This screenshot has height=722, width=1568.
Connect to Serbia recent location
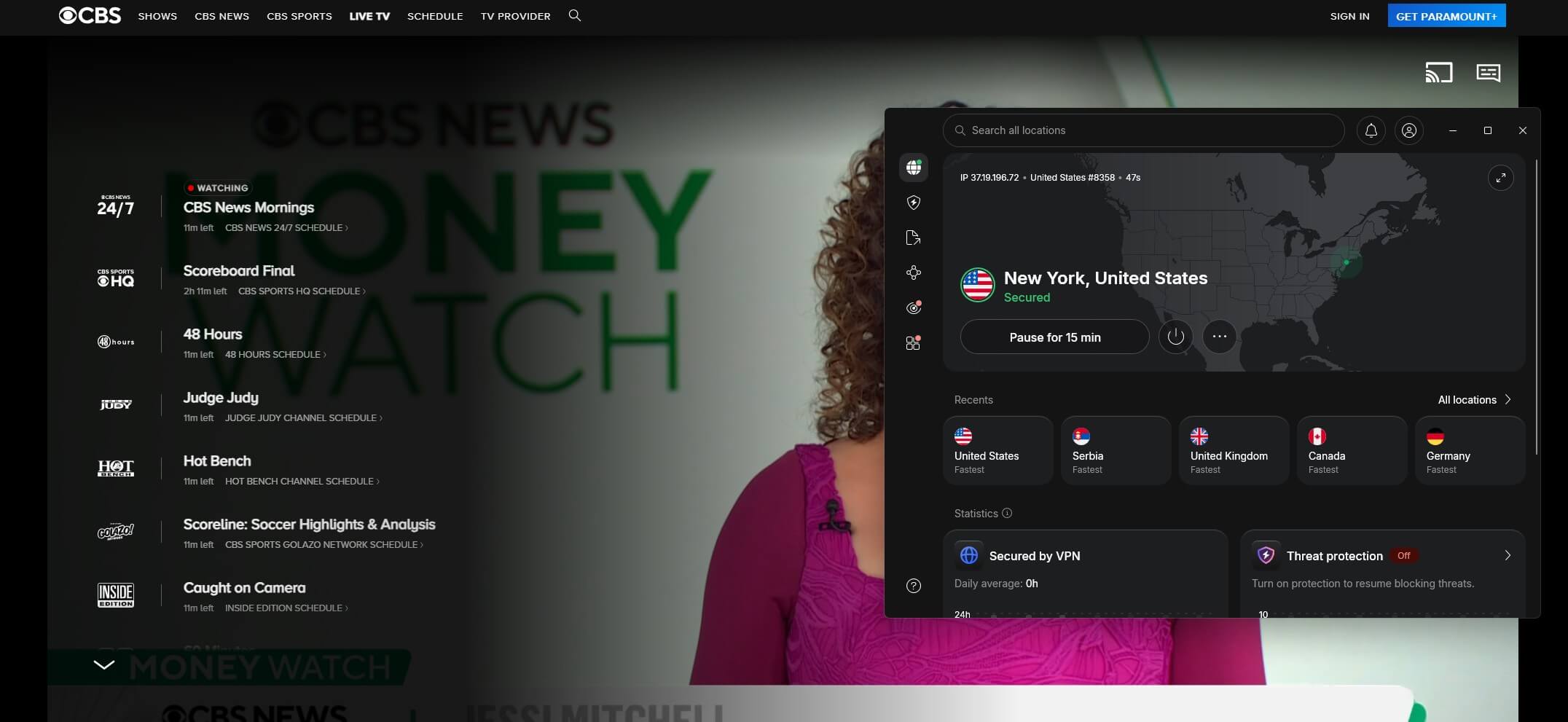click(1116, 450)
